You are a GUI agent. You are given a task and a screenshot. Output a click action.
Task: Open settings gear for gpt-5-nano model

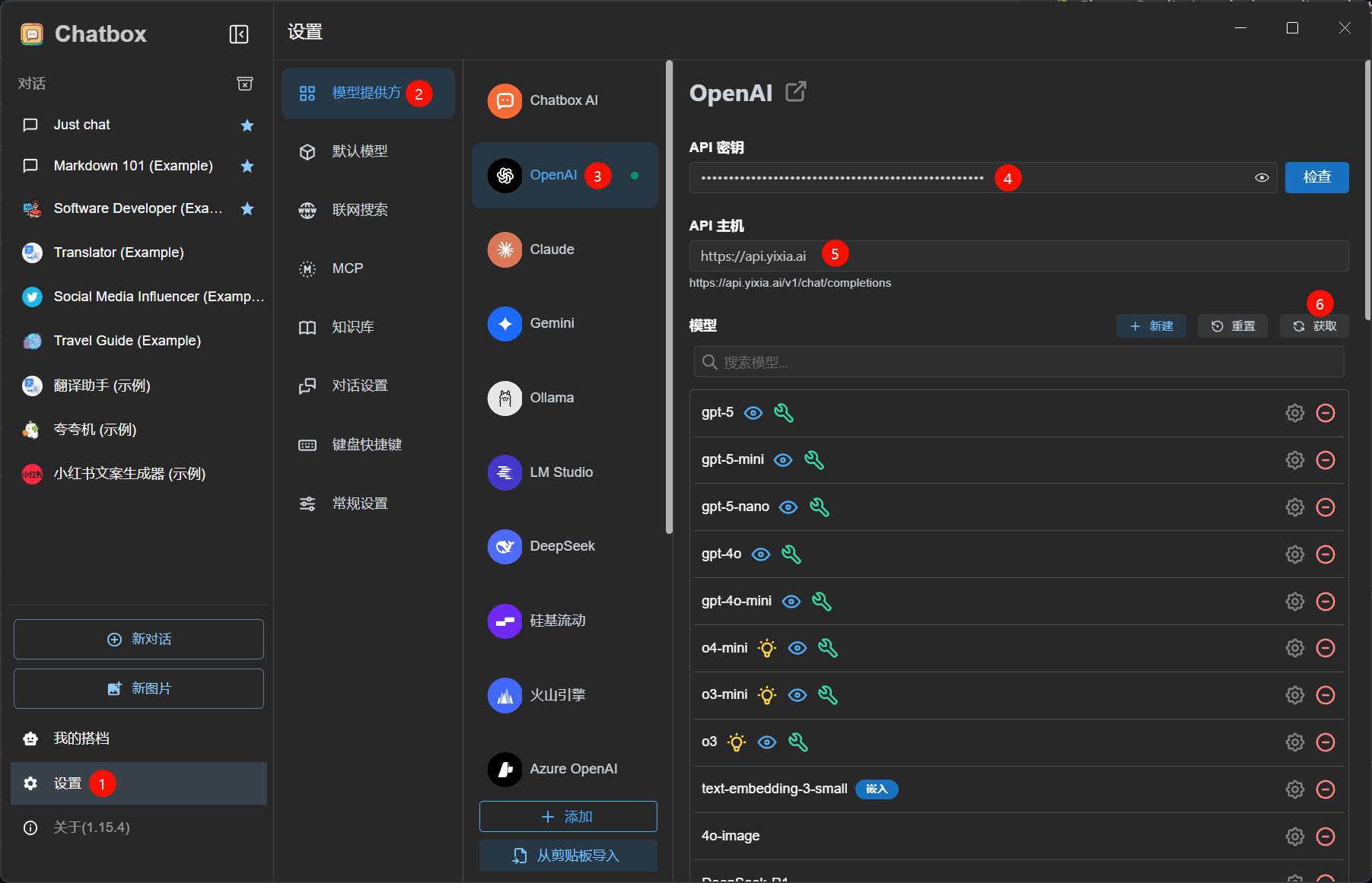click(1295, 507)
